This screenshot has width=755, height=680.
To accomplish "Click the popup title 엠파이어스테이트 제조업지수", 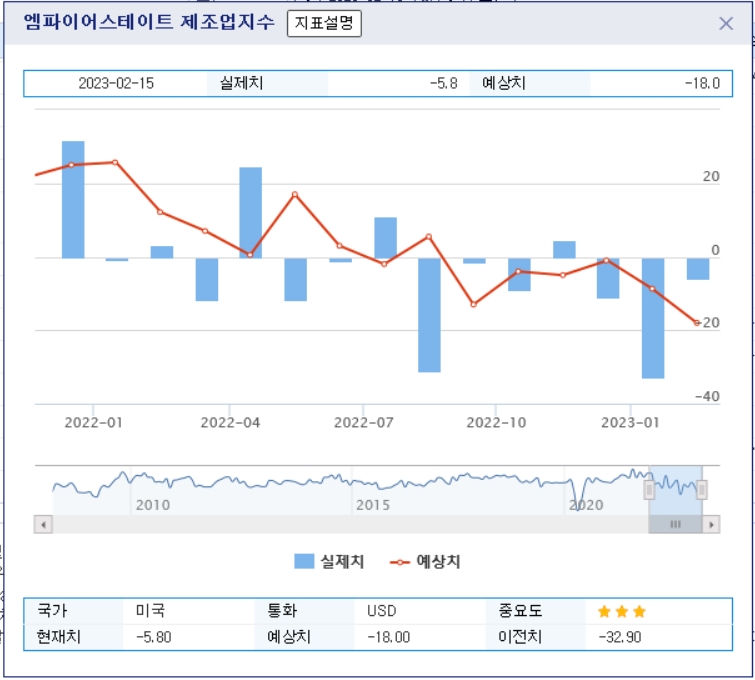I will (149, 22).
